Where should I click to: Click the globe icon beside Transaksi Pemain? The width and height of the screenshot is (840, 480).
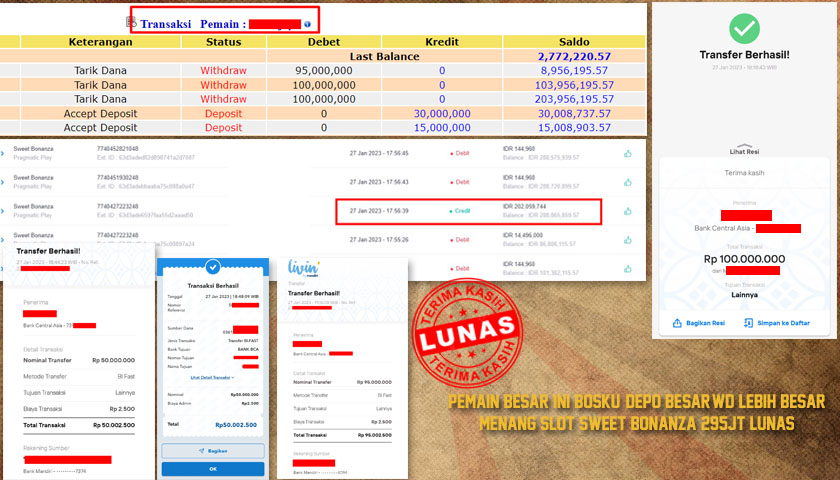pos(308,23)
